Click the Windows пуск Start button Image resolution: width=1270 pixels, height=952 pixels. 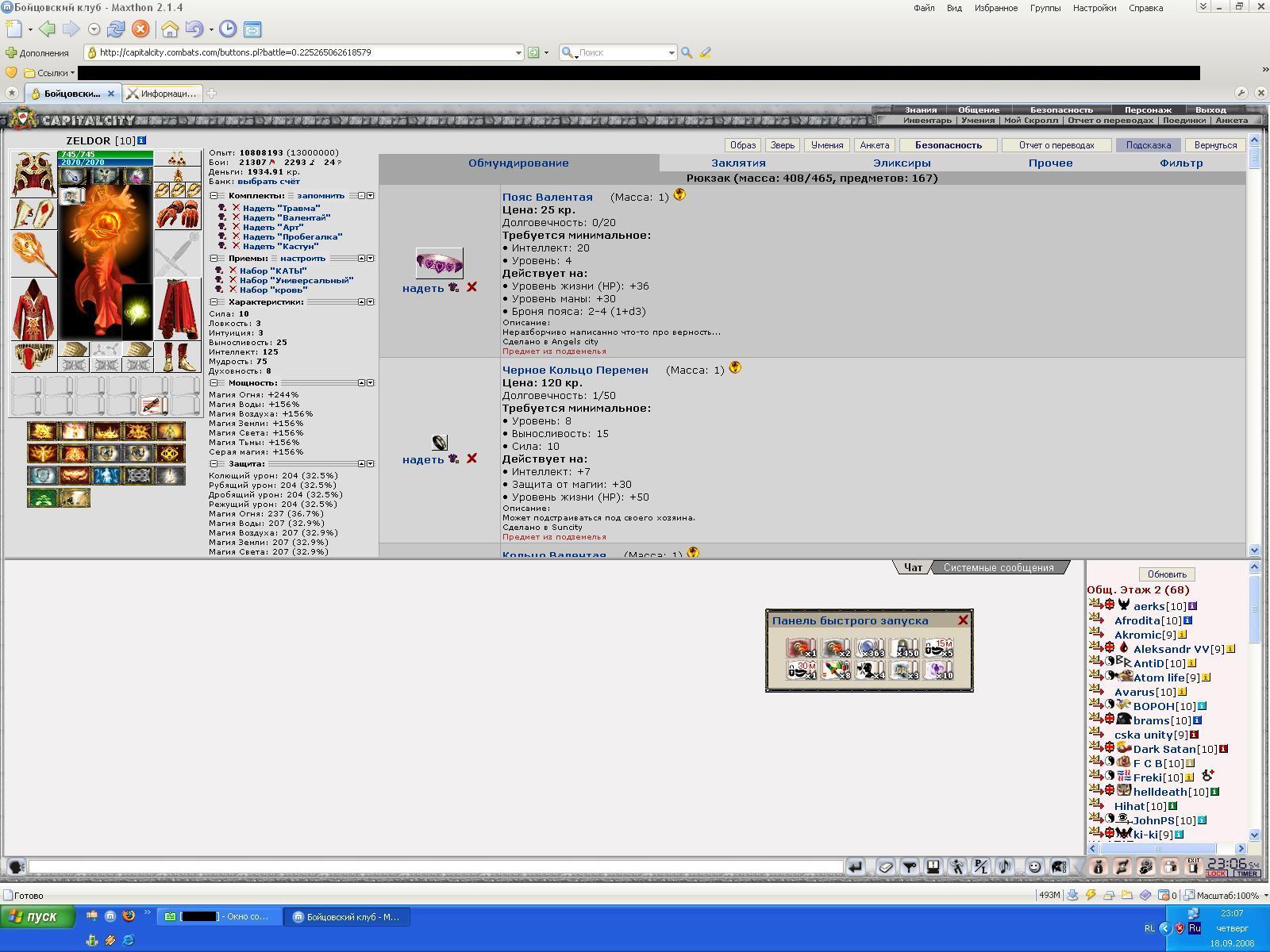(38, 916)
